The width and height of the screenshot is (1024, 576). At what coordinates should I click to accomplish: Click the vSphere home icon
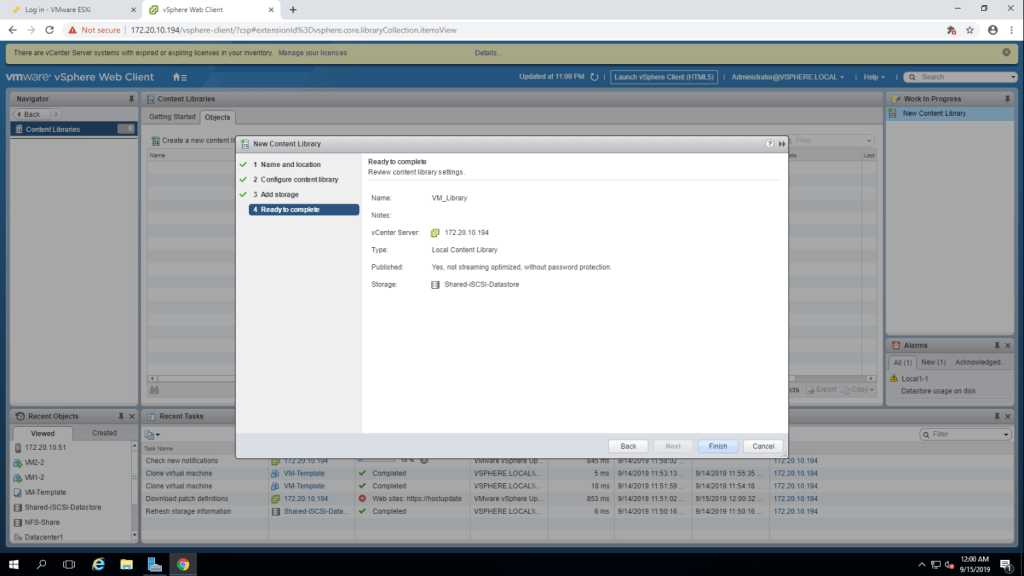(178, 77)
